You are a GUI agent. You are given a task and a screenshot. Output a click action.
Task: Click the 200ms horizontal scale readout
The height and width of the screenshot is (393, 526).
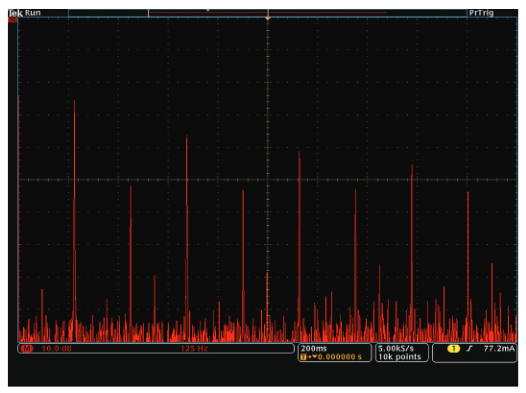(314, 348)
